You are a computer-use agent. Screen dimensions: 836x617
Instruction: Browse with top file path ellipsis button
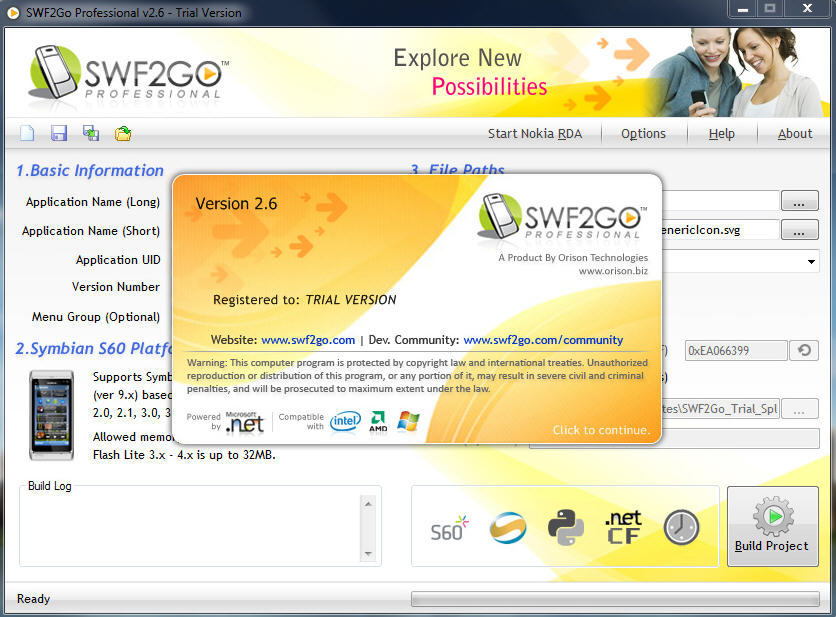(x=799, y=201)
